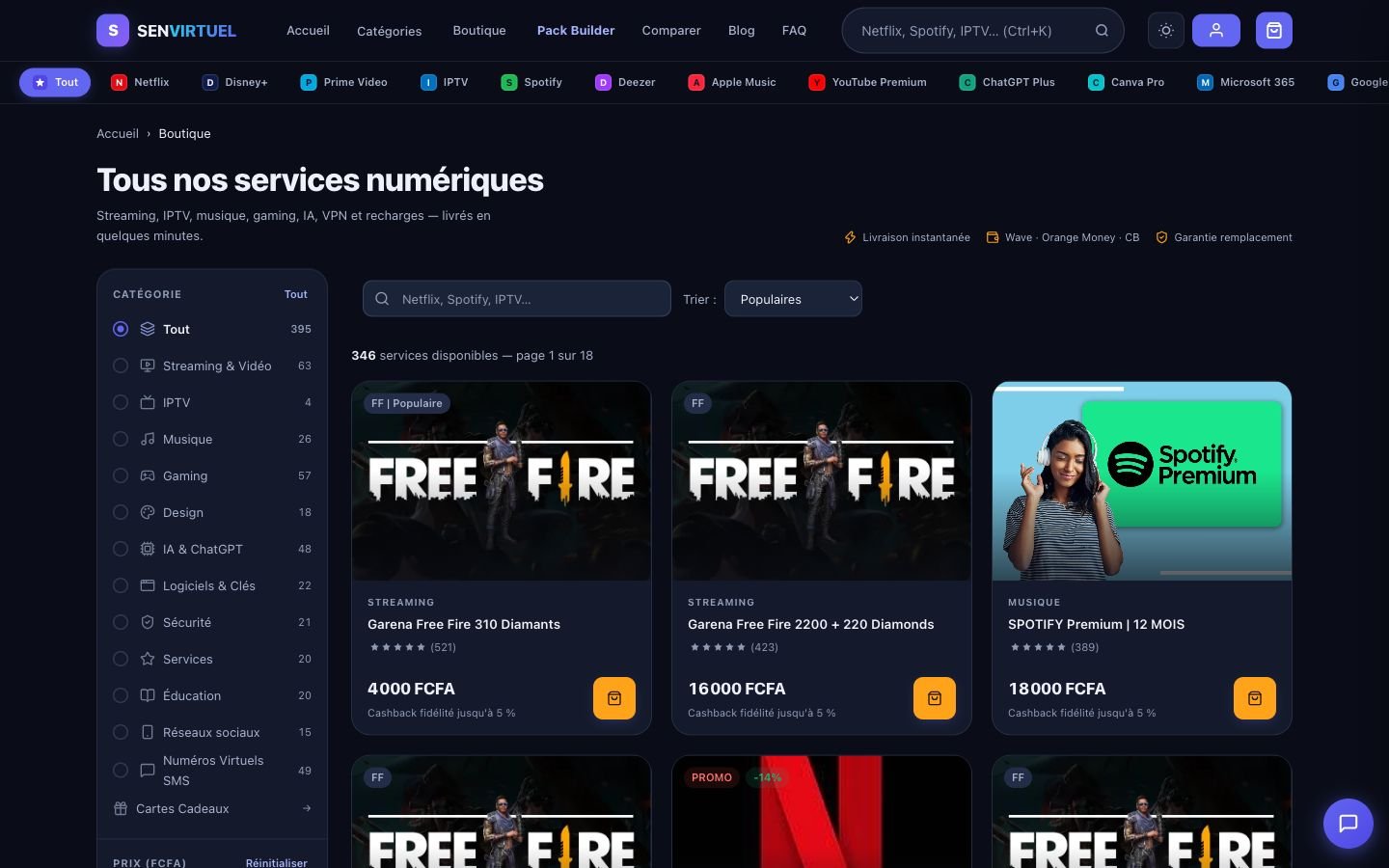Click the Netflix chip icon
The image size is (1389, 868).
pos(119,83)
